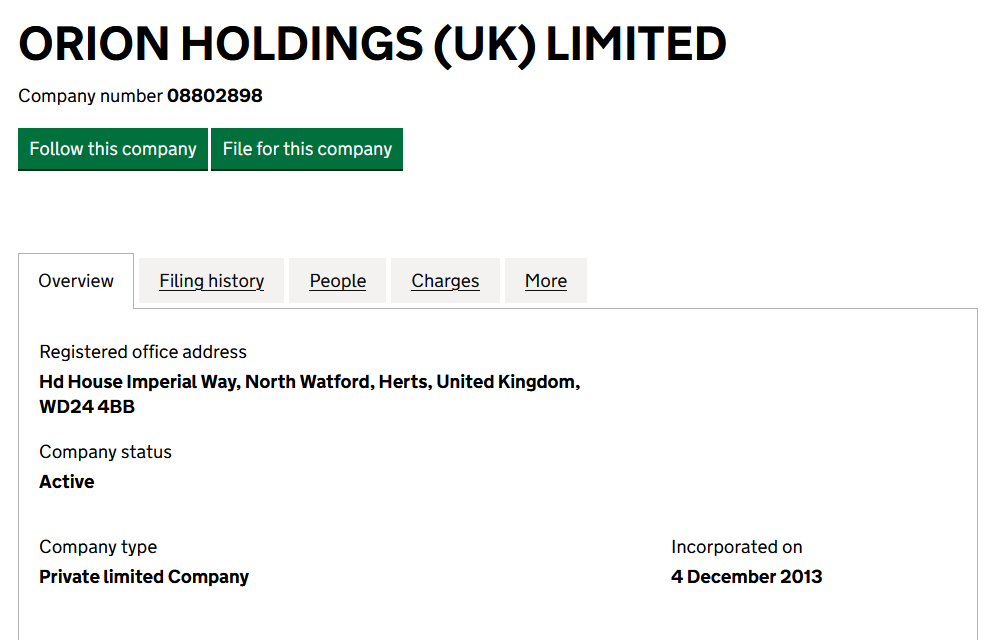
Task: Click the Private limited Company value
Action: [x=144, y=577]
